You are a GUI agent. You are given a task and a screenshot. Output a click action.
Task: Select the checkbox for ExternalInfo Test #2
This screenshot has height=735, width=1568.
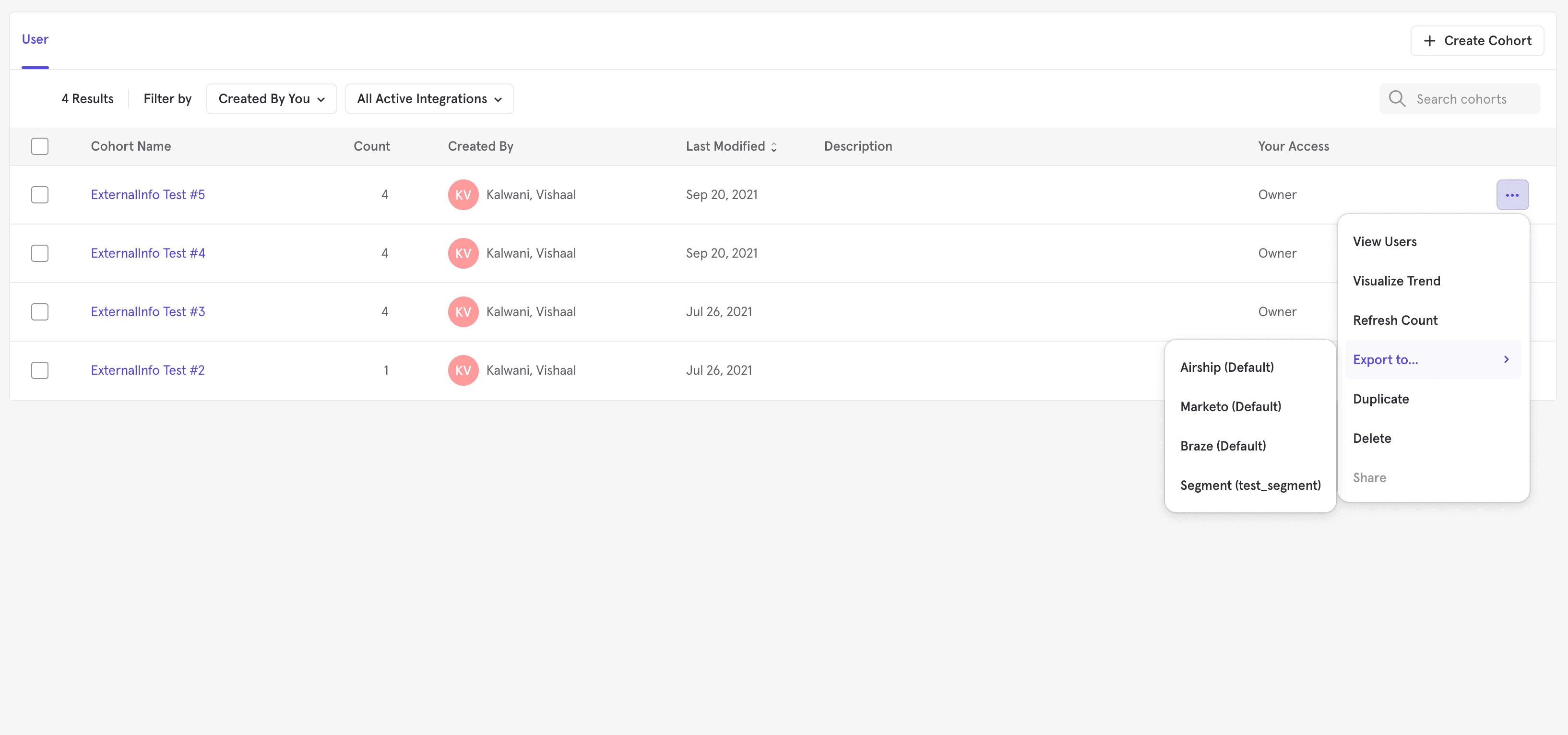[39, 370]
